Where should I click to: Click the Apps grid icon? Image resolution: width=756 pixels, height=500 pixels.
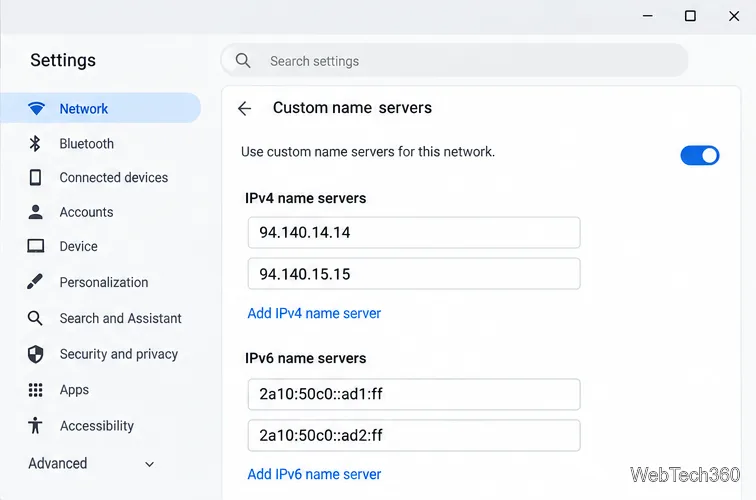(x=35, y=390)
